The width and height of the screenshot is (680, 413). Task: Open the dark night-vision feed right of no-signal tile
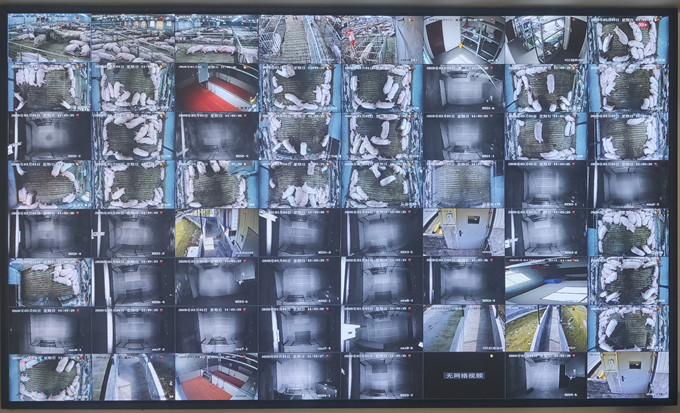pyautogui.click(x=546, y=376)
